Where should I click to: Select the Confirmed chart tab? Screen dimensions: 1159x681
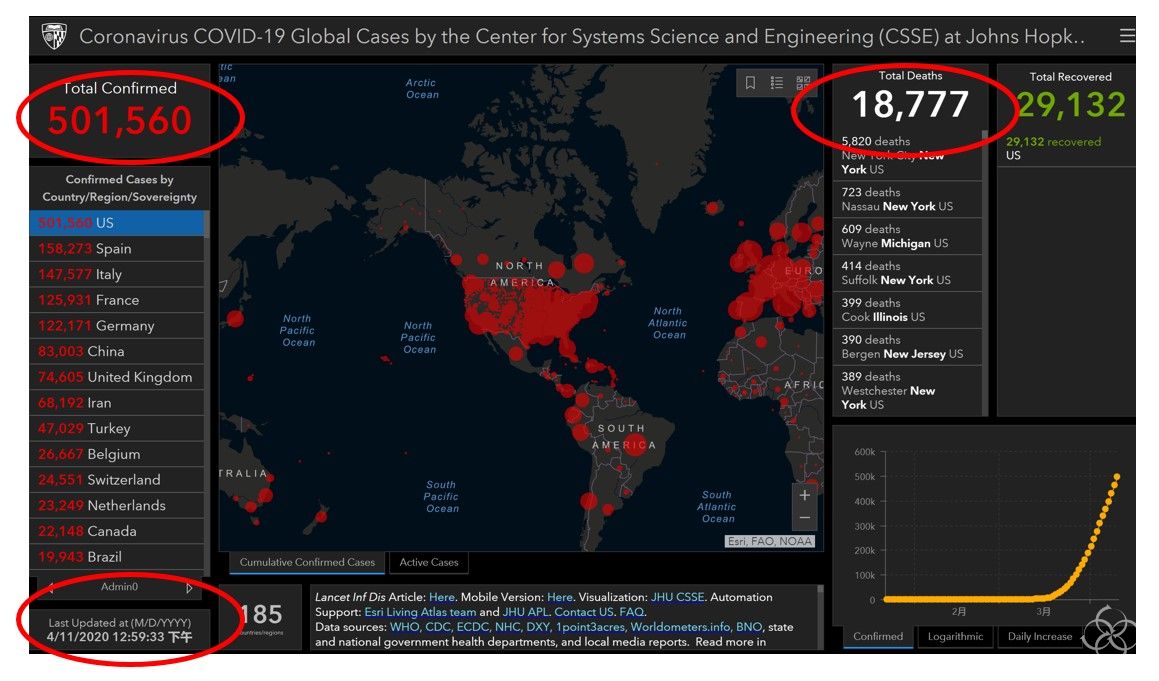(x=878, y=637)
